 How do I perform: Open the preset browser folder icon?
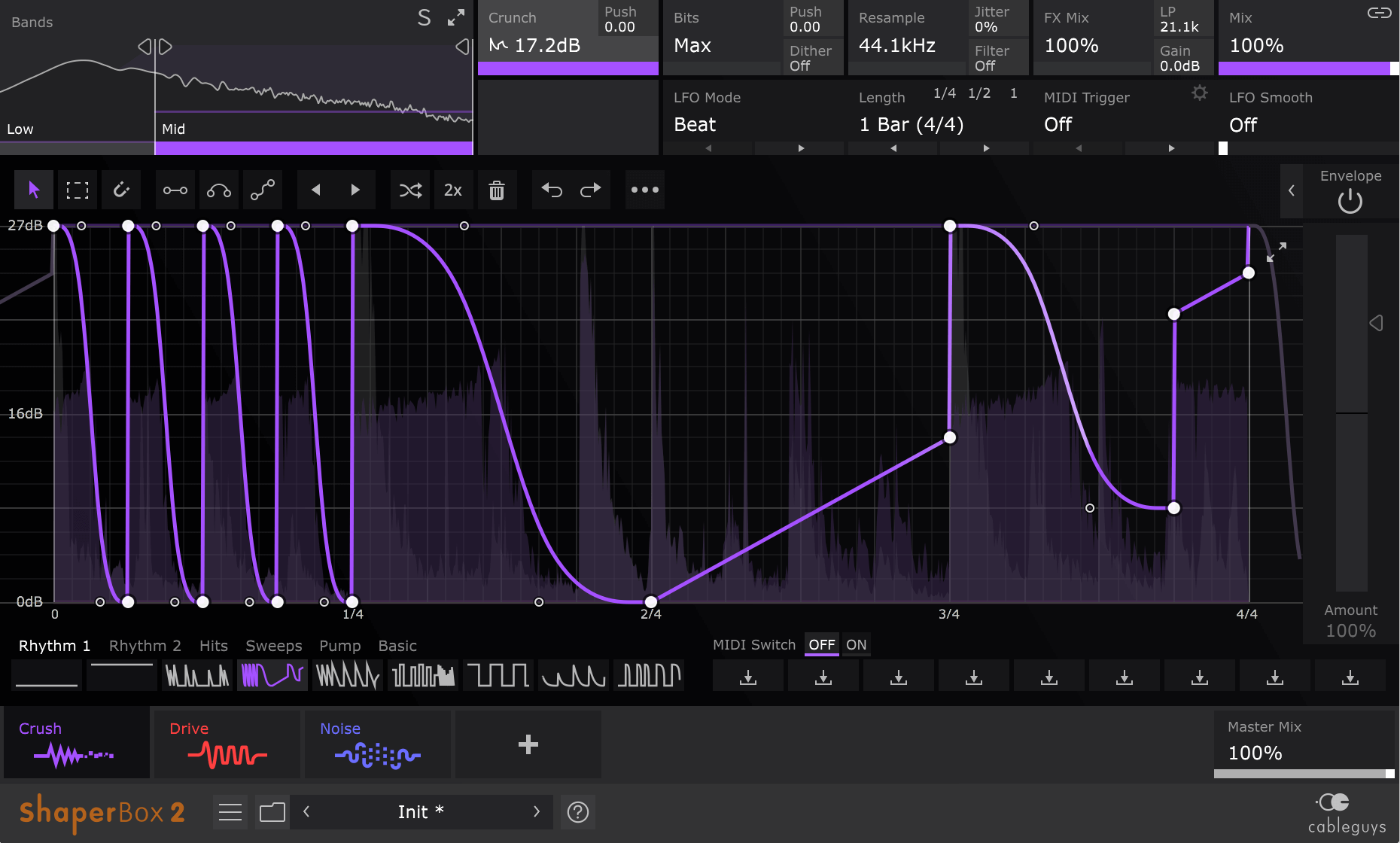point(272,812)
